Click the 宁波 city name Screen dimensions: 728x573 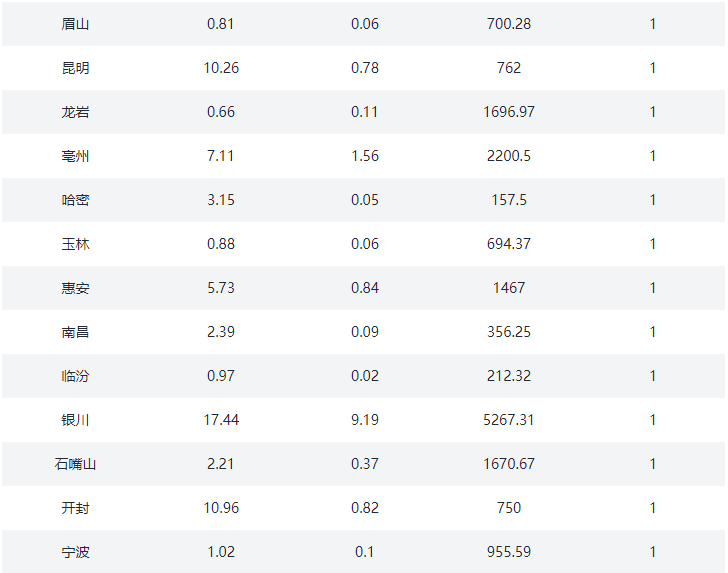coord(75,552)
